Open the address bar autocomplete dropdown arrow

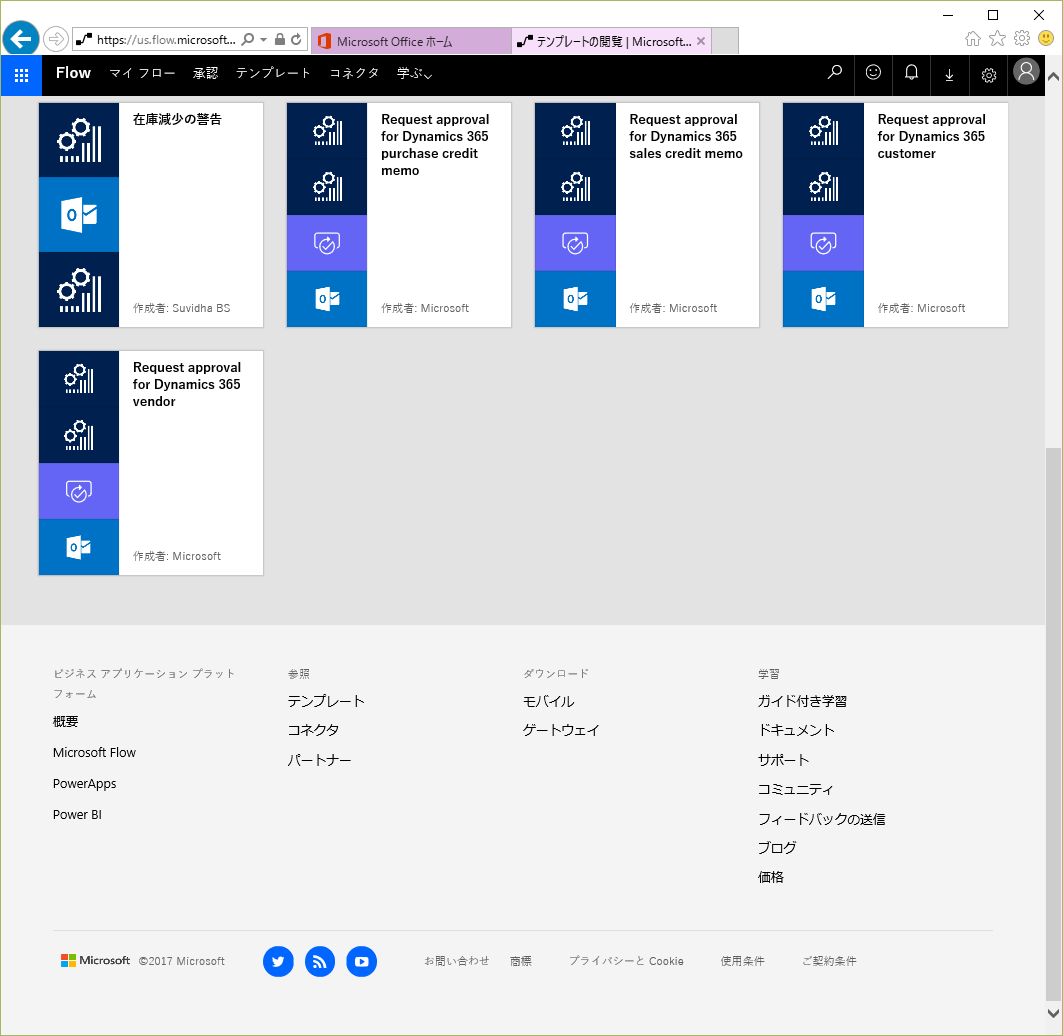[264, 39]
